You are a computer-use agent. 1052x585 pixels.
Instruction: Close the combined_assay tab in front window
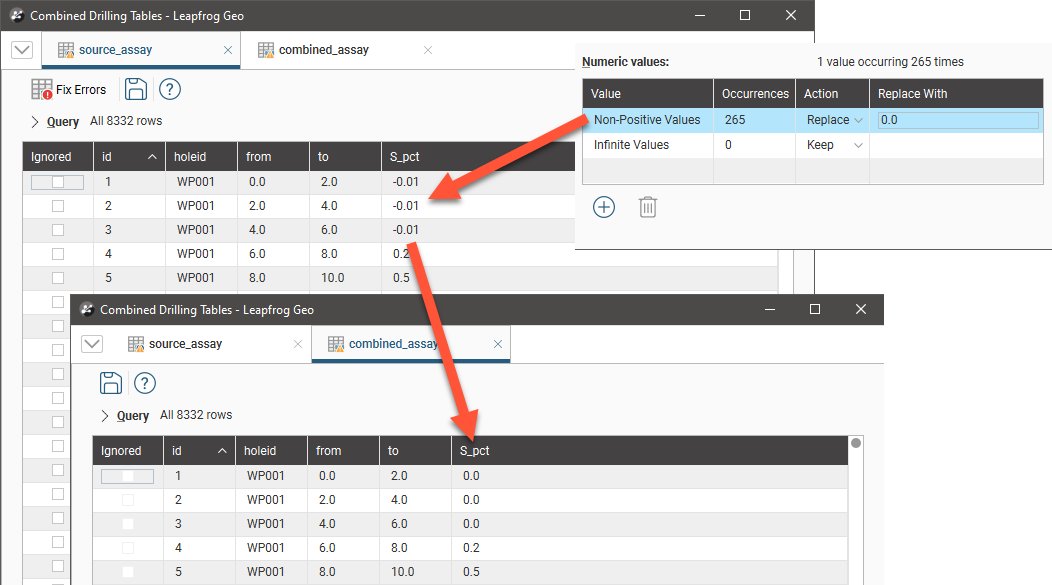[498, 343]
